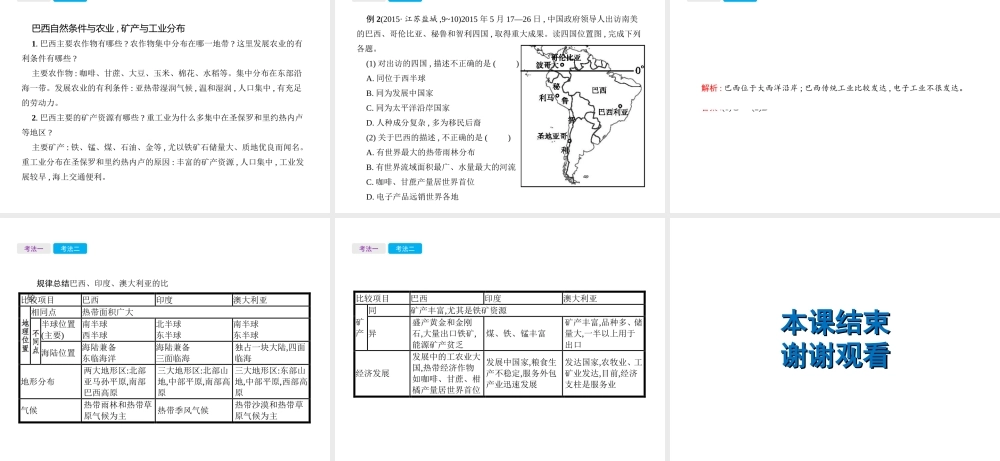Click the 热带季风气候 cell
Viewport: 1000px width, 461px height.
click(193, 410)
